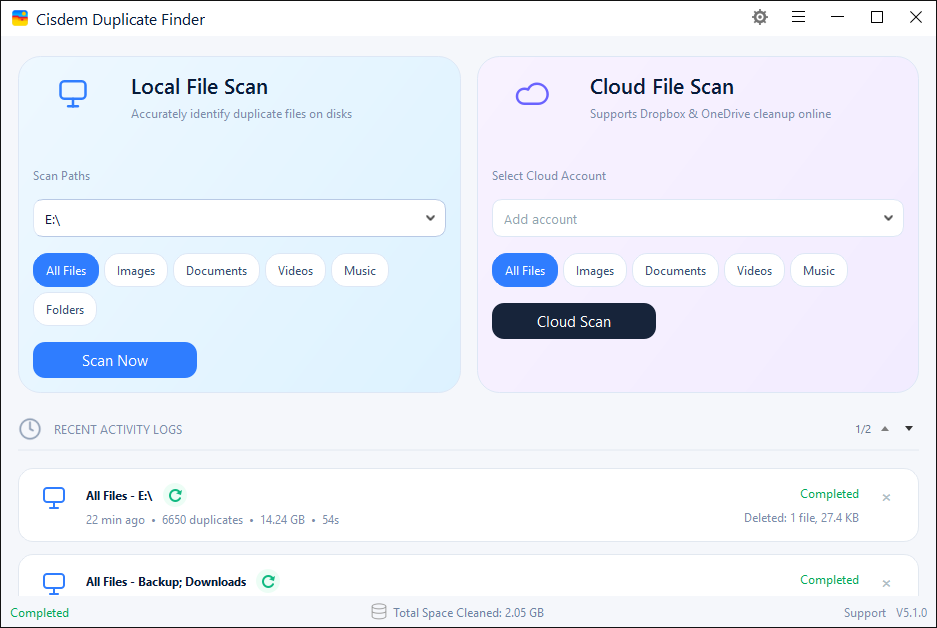
Task: Click the Cloud File Scan cloud icon
Action: (x=532, y=94)
